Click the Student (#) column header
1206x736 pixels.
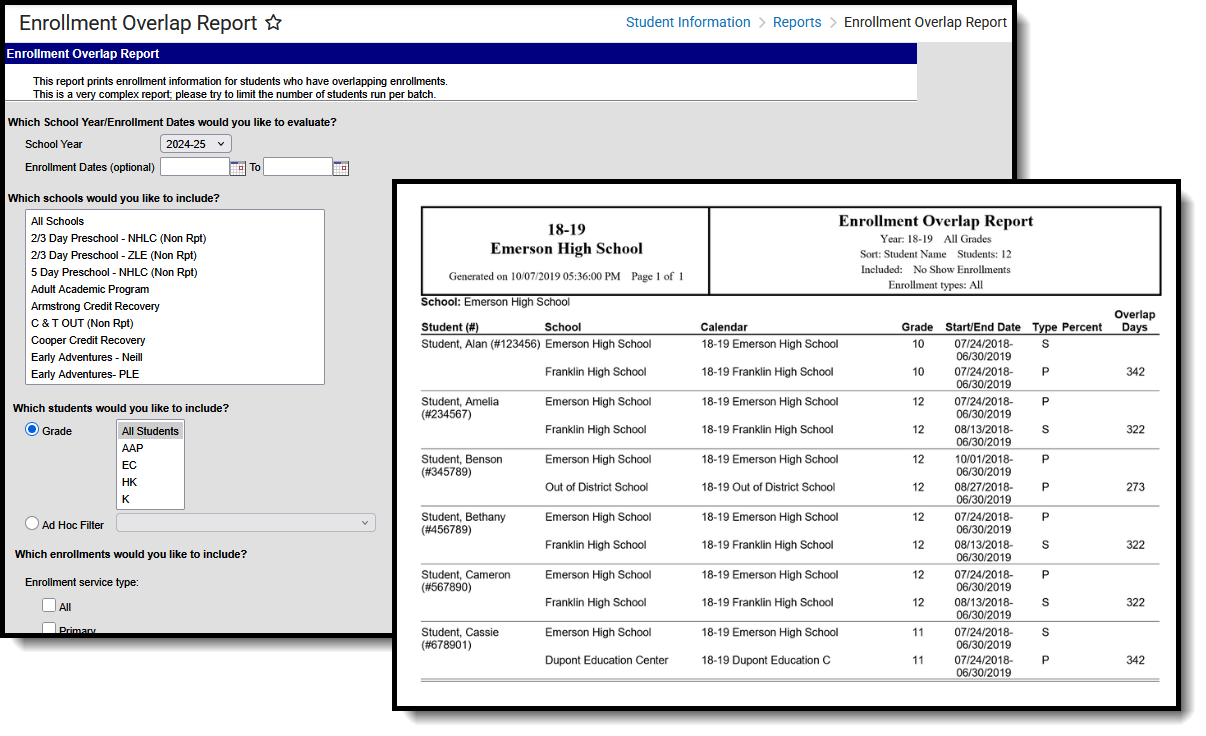pos(449,327)
